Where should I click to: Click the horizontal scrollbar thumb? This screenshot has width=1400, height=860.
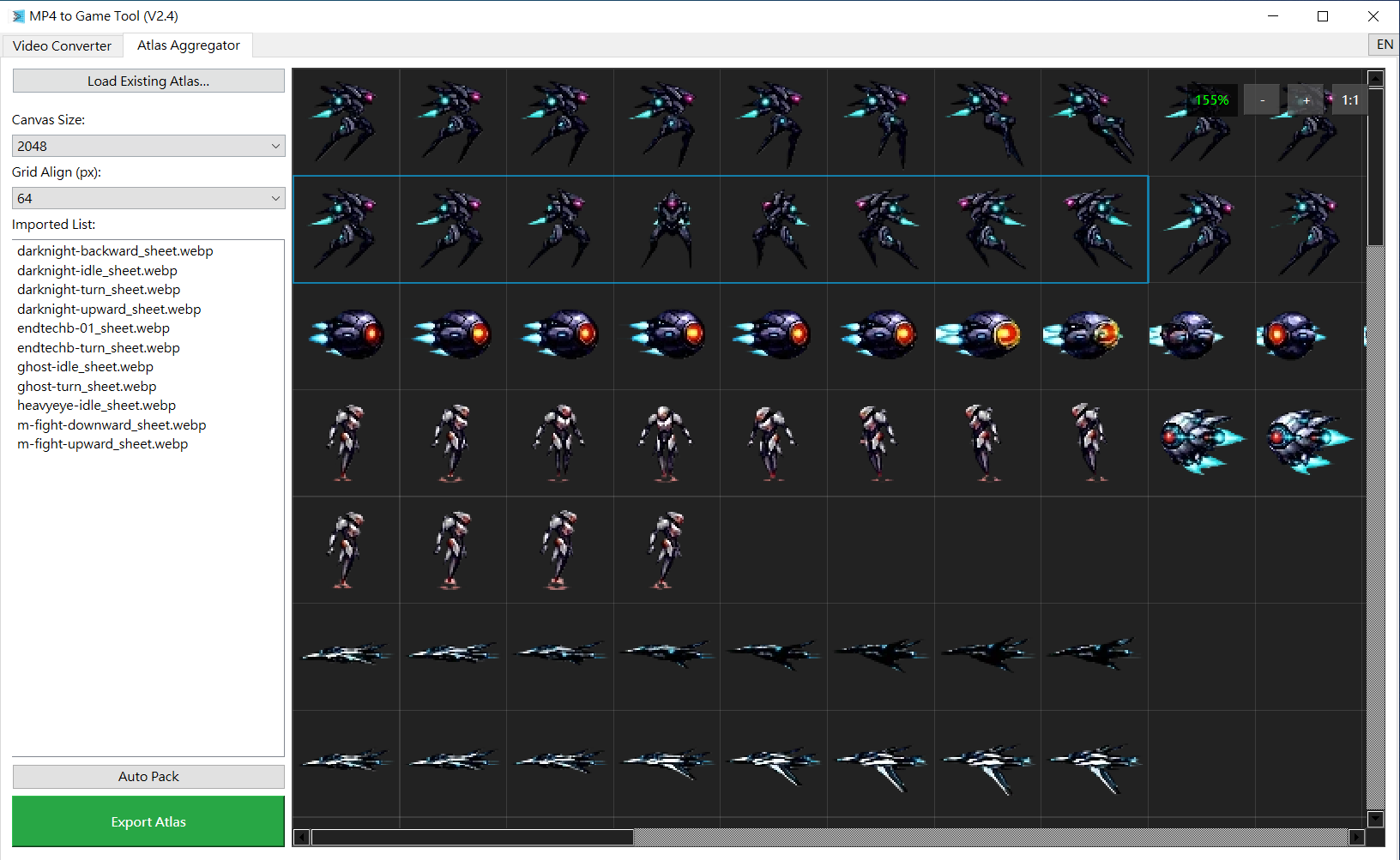point(473,838)
